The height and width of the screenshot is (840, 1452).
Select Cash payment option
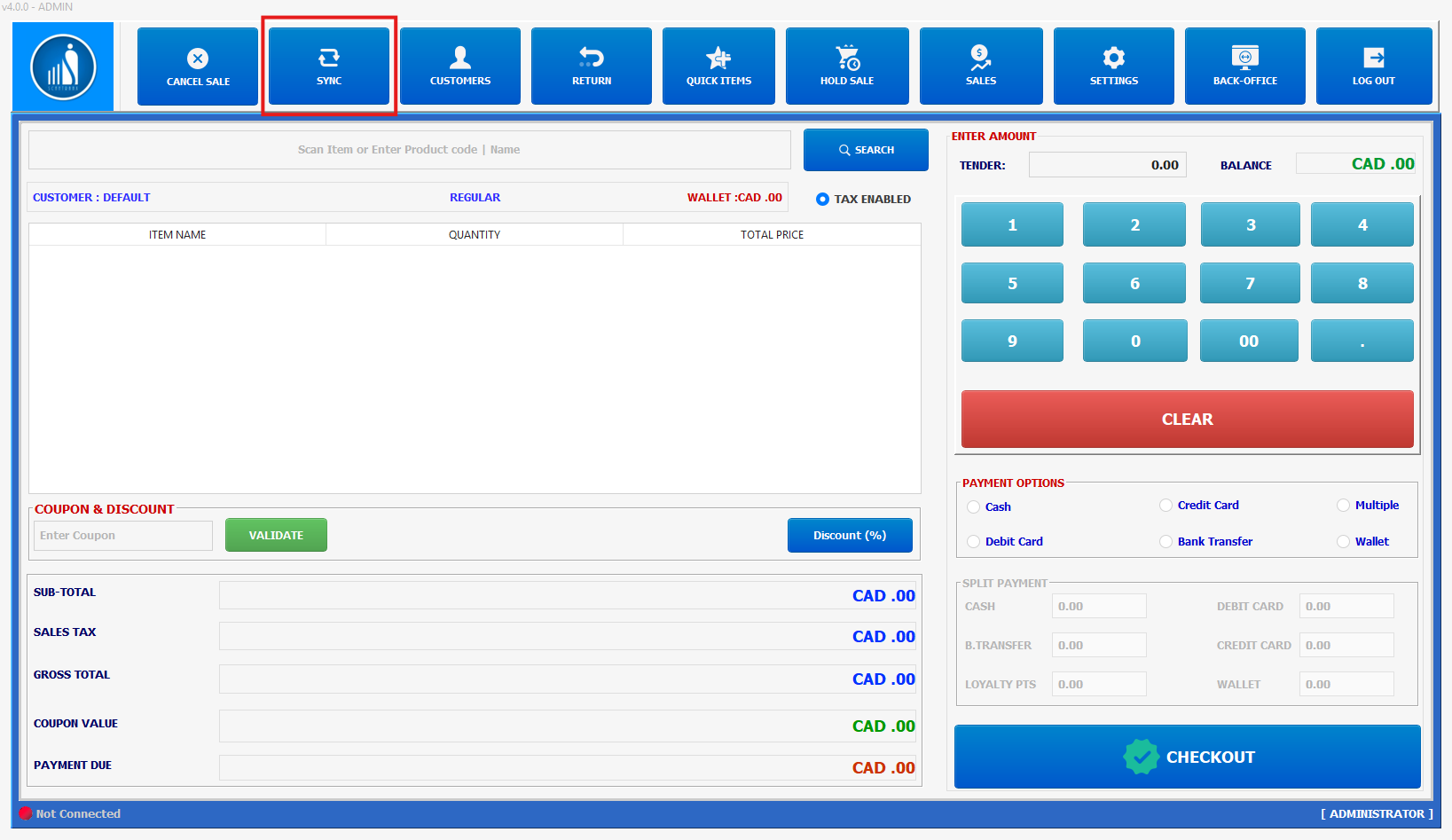pos(974,507)
